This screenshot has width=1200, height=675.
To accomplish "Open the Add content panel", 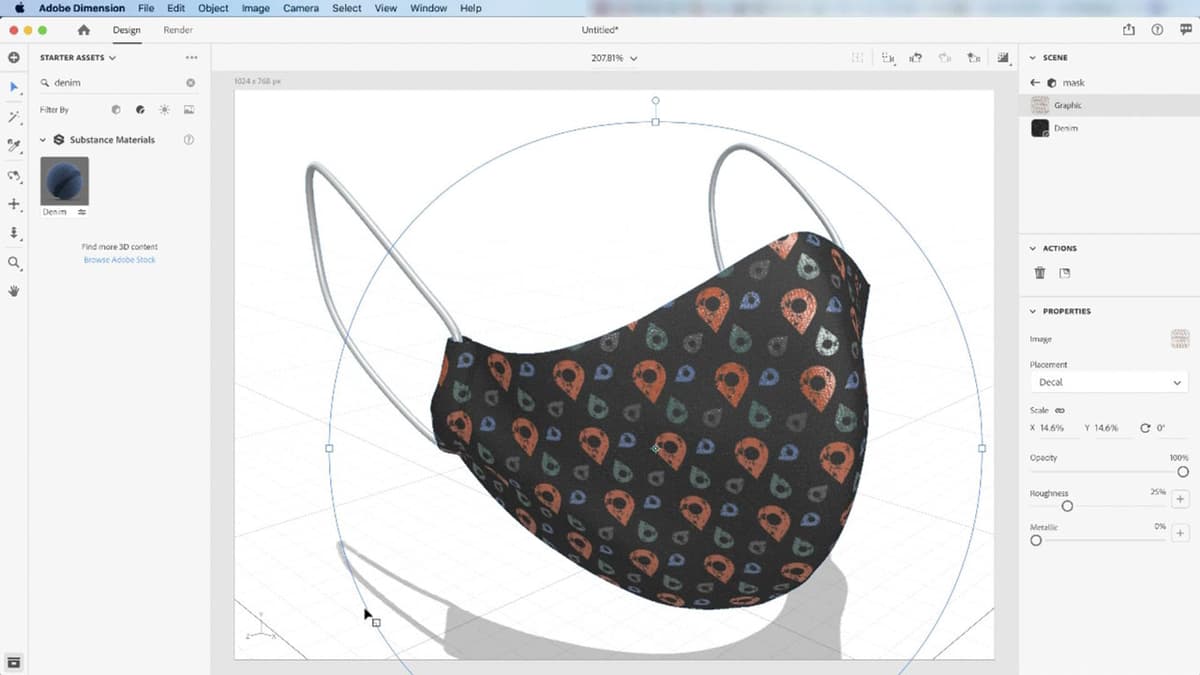I will tap(13, 57).
